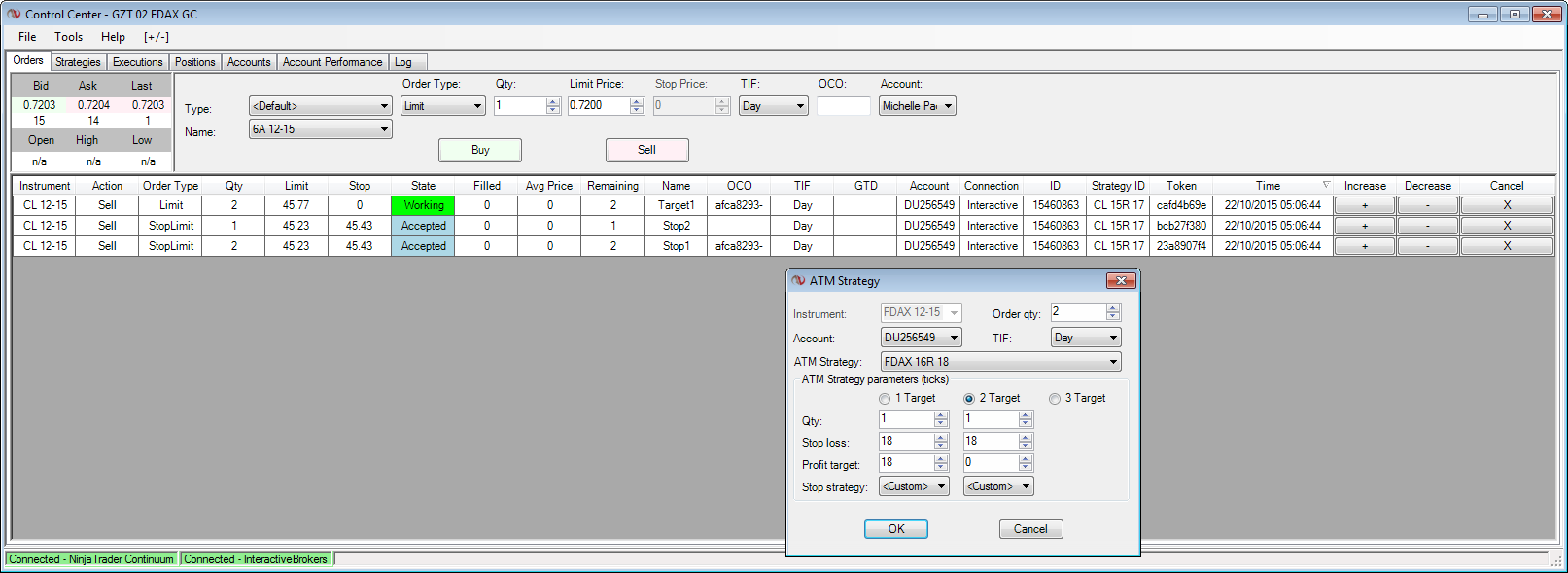Click the Limit Price input field
The height and width of the screenshot is (573, 1568).
pos(599,106)
